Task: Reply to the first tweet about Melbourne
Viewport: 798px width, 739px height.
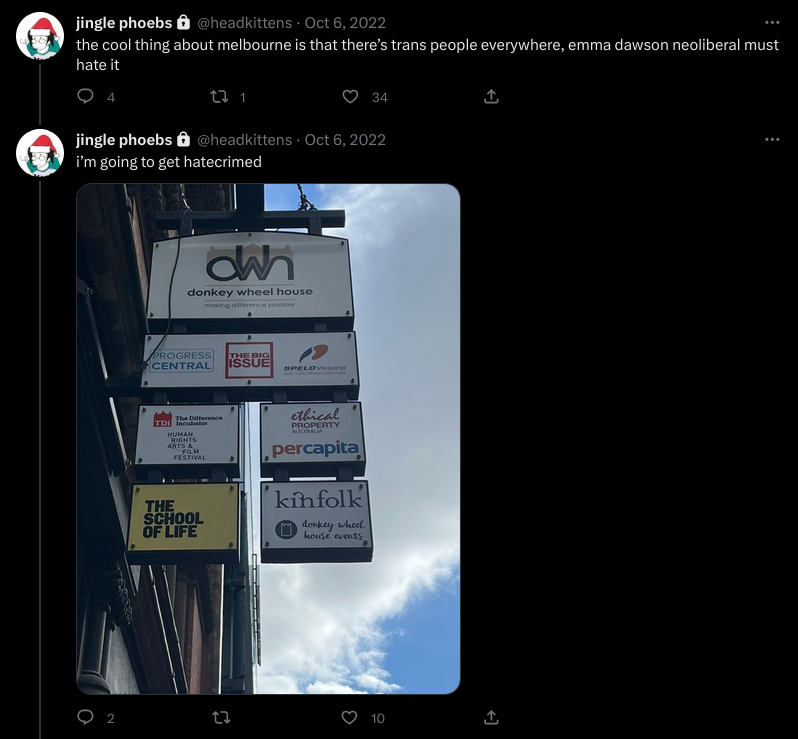Action: pyautogui.click(x=85, y=96)
